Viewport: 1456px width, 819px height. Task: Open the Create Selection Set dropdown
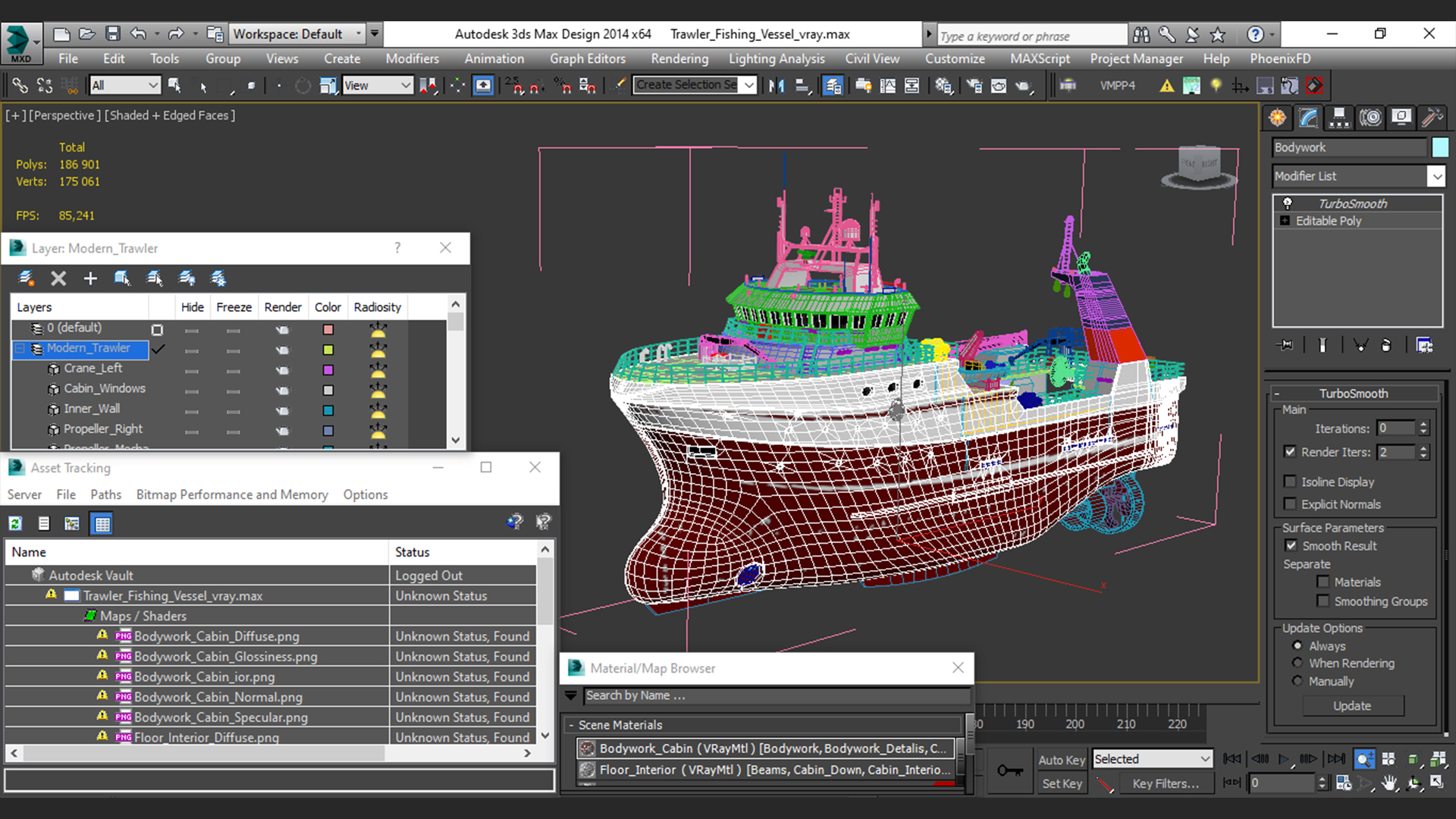click(x=695, y=85)
